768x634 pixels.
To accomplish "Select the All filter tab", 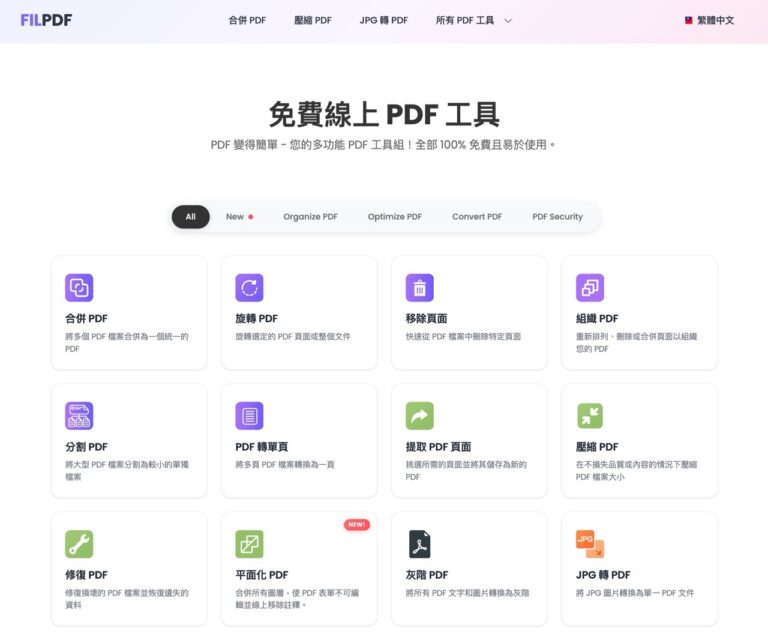I will tap(191, 217).
